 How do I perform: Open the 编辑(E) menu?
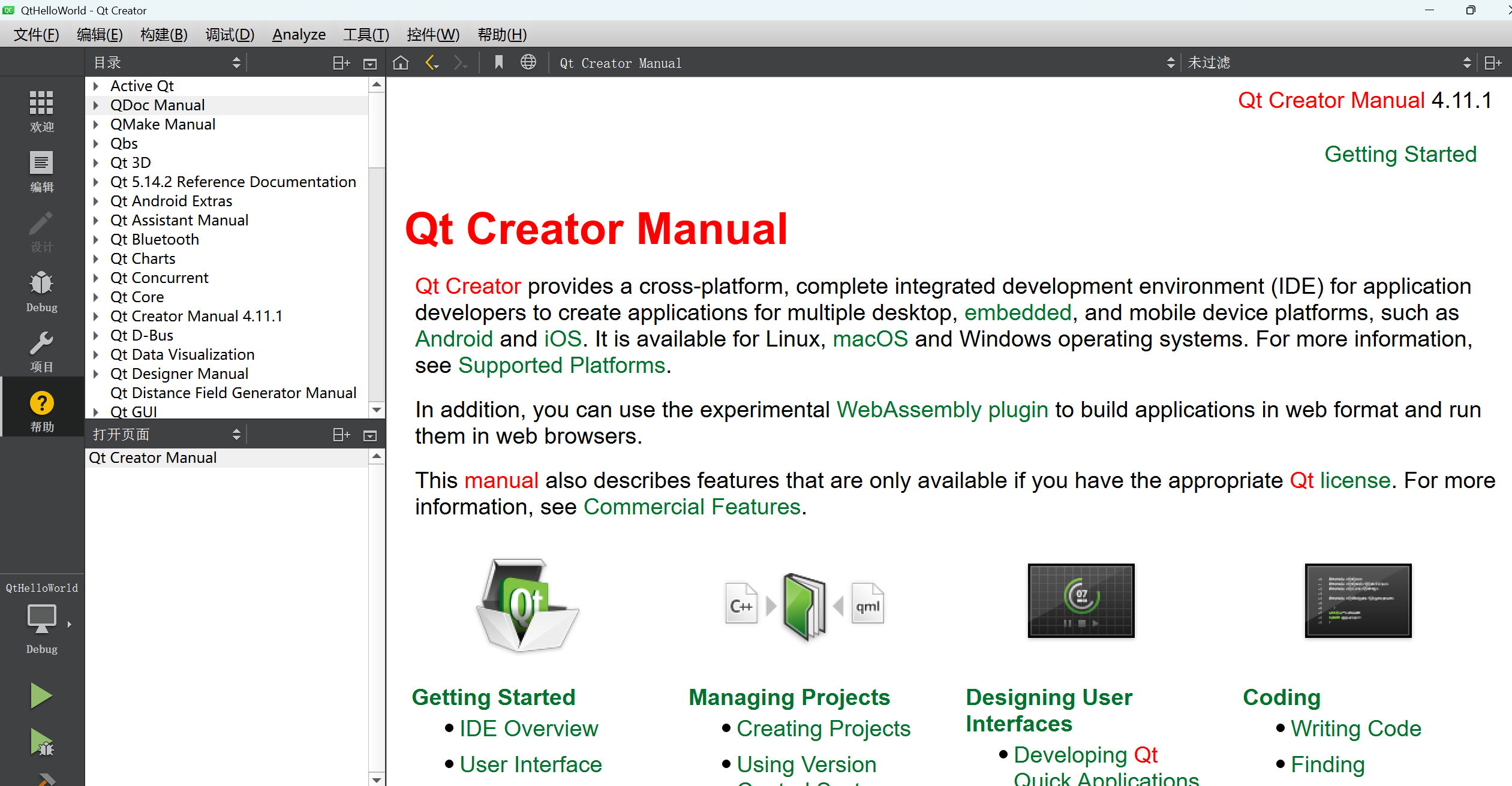(100, 35)
